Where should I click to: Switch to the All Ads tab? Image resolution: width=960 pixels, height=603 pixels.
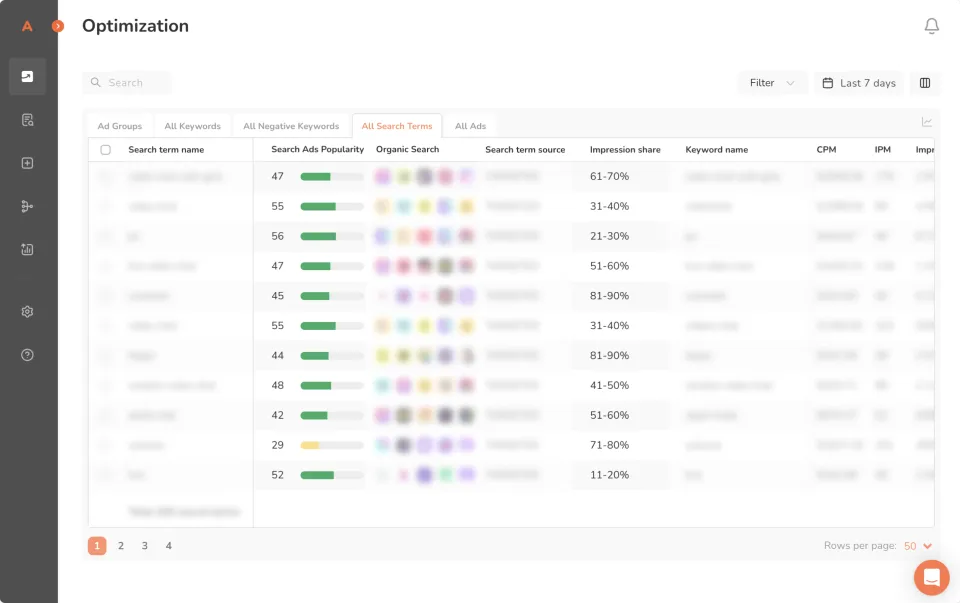pyautogui.click(x=470, y=126)
